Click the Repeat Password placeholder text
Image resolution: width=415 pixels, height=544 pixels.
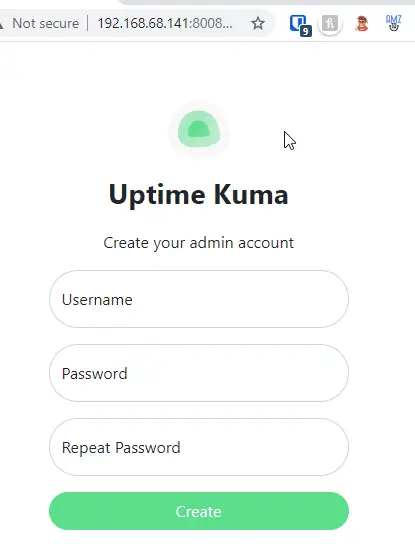pyautogui.click(x=121, y=448)
